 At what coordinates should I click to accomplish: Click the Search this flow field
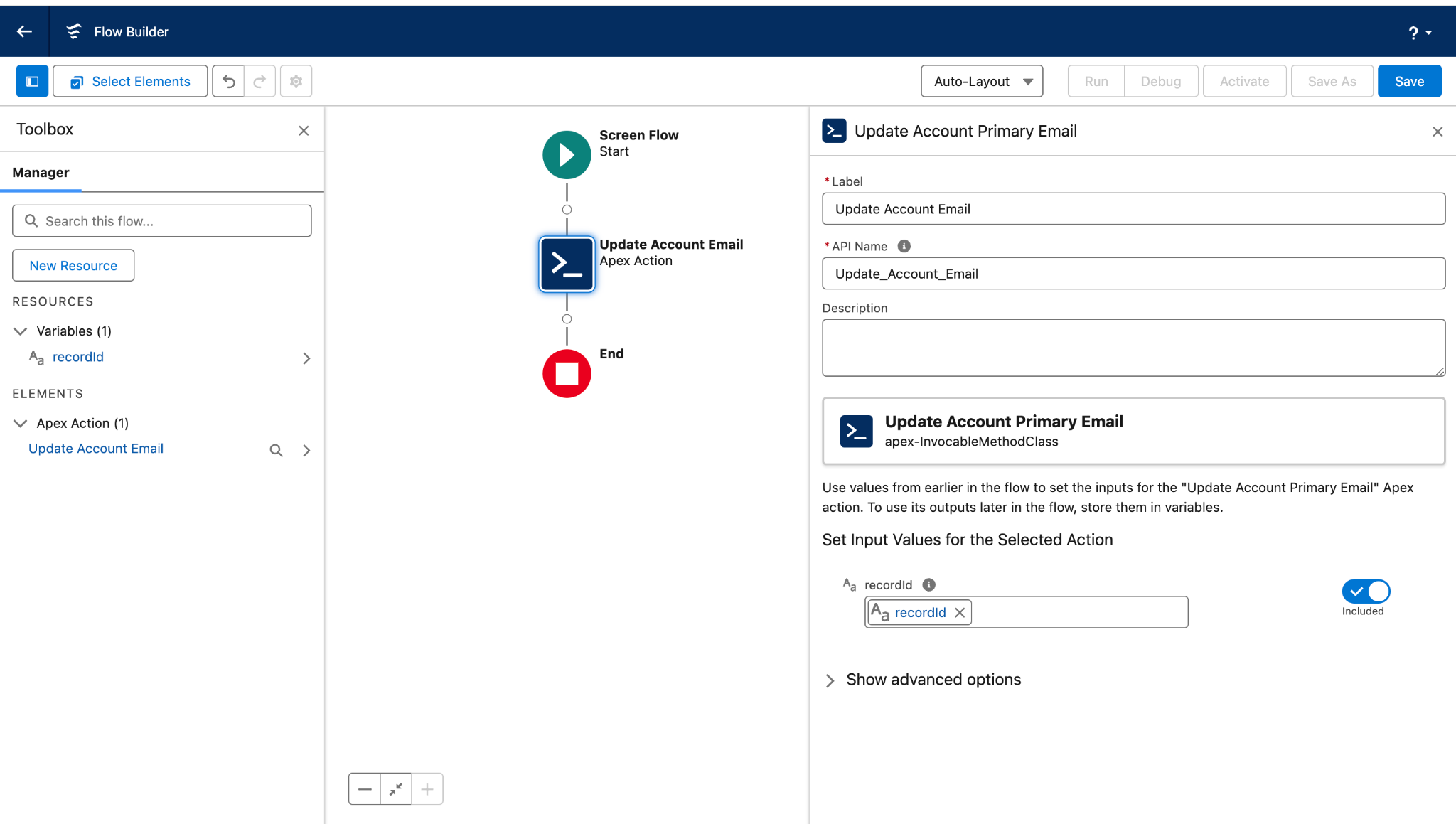pyautogui.click(x=161, y=220)
